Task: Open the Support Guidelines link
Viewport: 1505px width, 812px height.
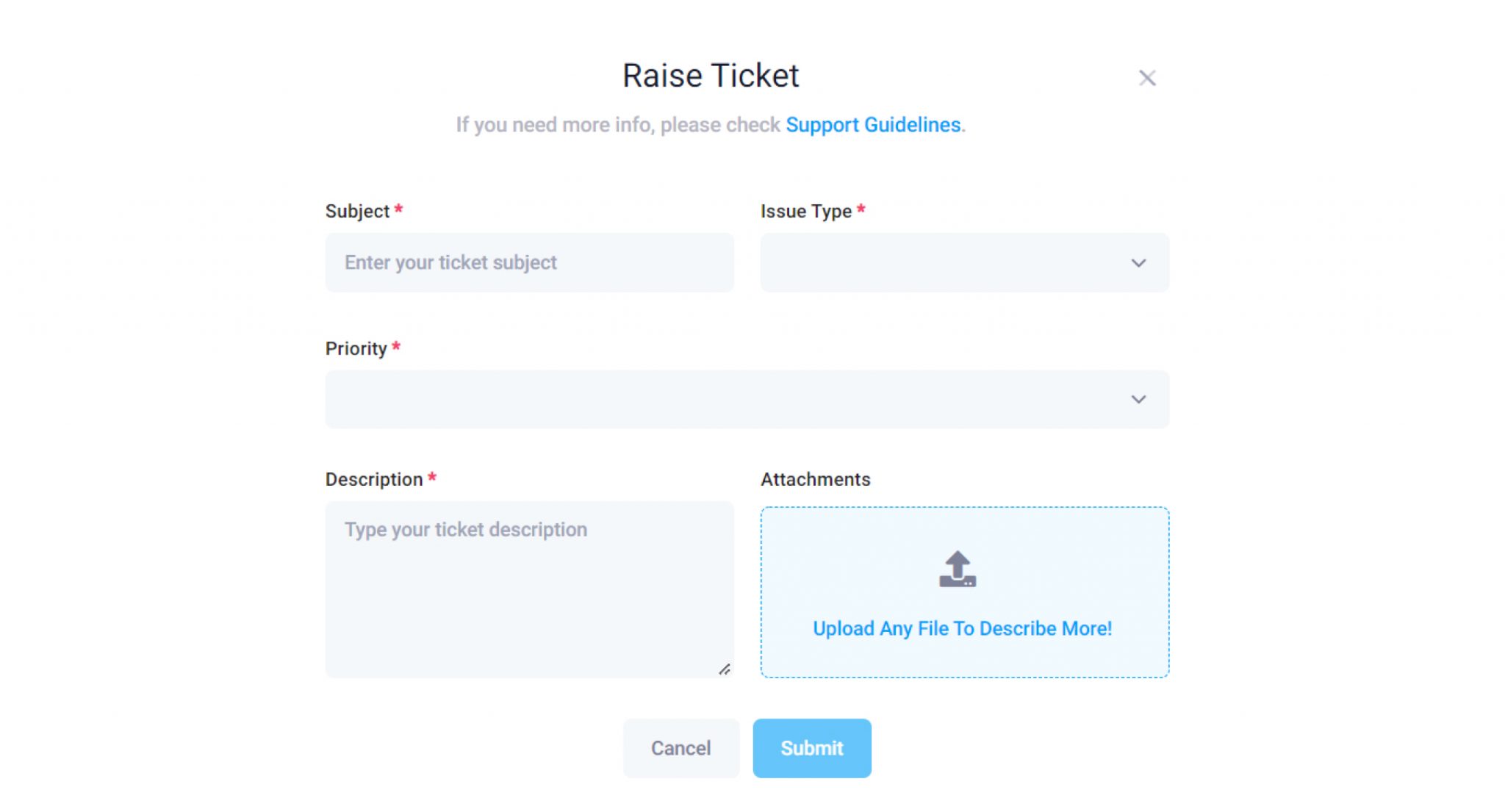Action: coord(873,125)
